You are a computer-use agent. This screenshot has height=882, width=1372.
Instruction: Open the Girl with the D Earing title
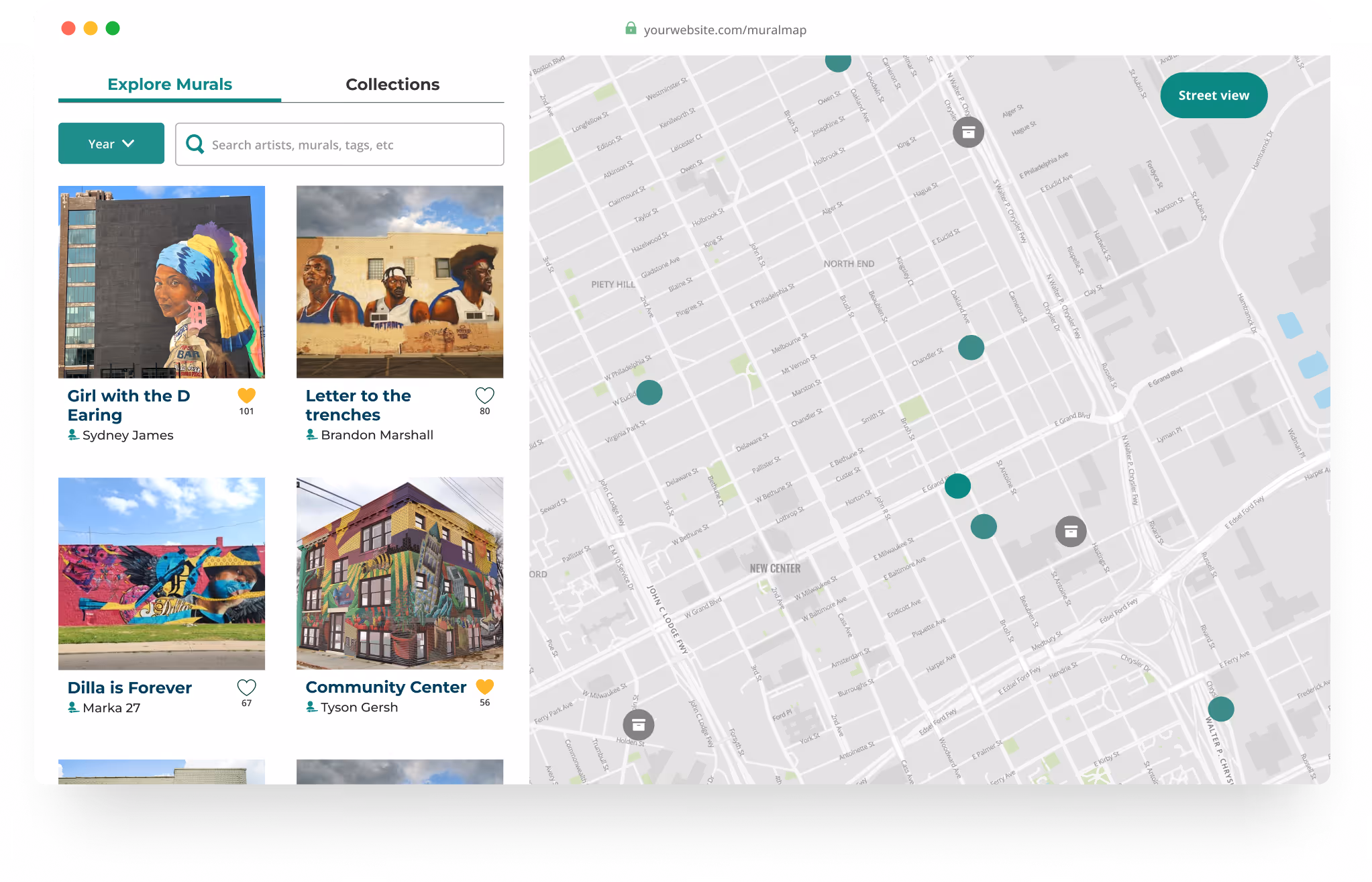(129, 405)
